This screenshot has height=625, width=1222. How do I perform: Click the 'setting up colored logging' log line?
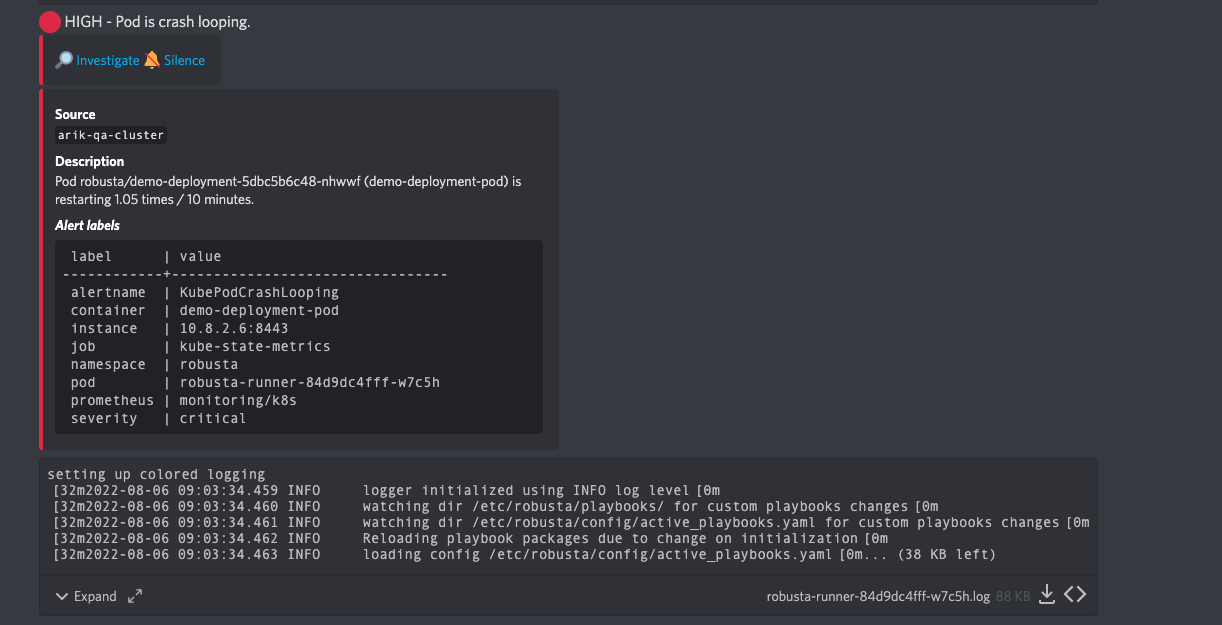point(156,475)
